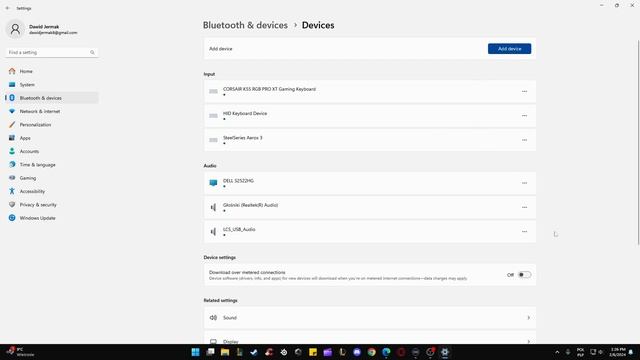The height and width of the screenshot is (360, 640).
Task: Switch the POL PLP input language indicator
Action: click(580, 352)
